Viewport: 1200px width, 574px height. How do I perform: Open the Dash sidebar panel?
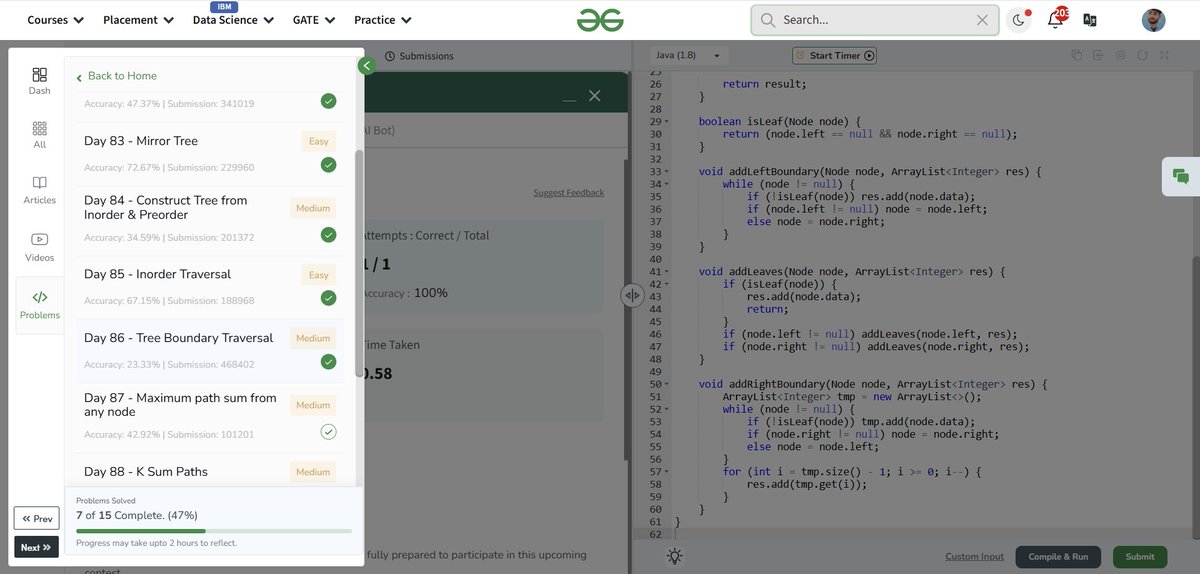[x=39, y=81]
